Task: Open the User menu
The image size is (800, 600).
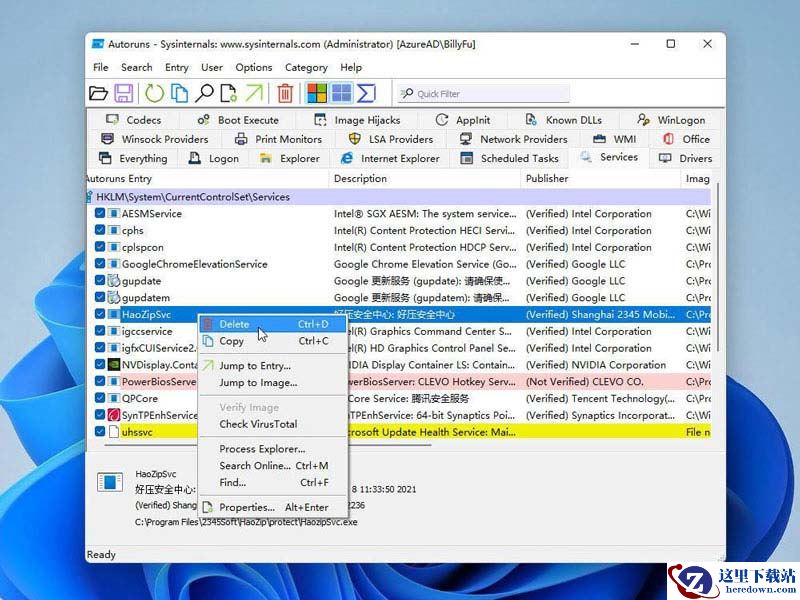Action: coord(212,67)
